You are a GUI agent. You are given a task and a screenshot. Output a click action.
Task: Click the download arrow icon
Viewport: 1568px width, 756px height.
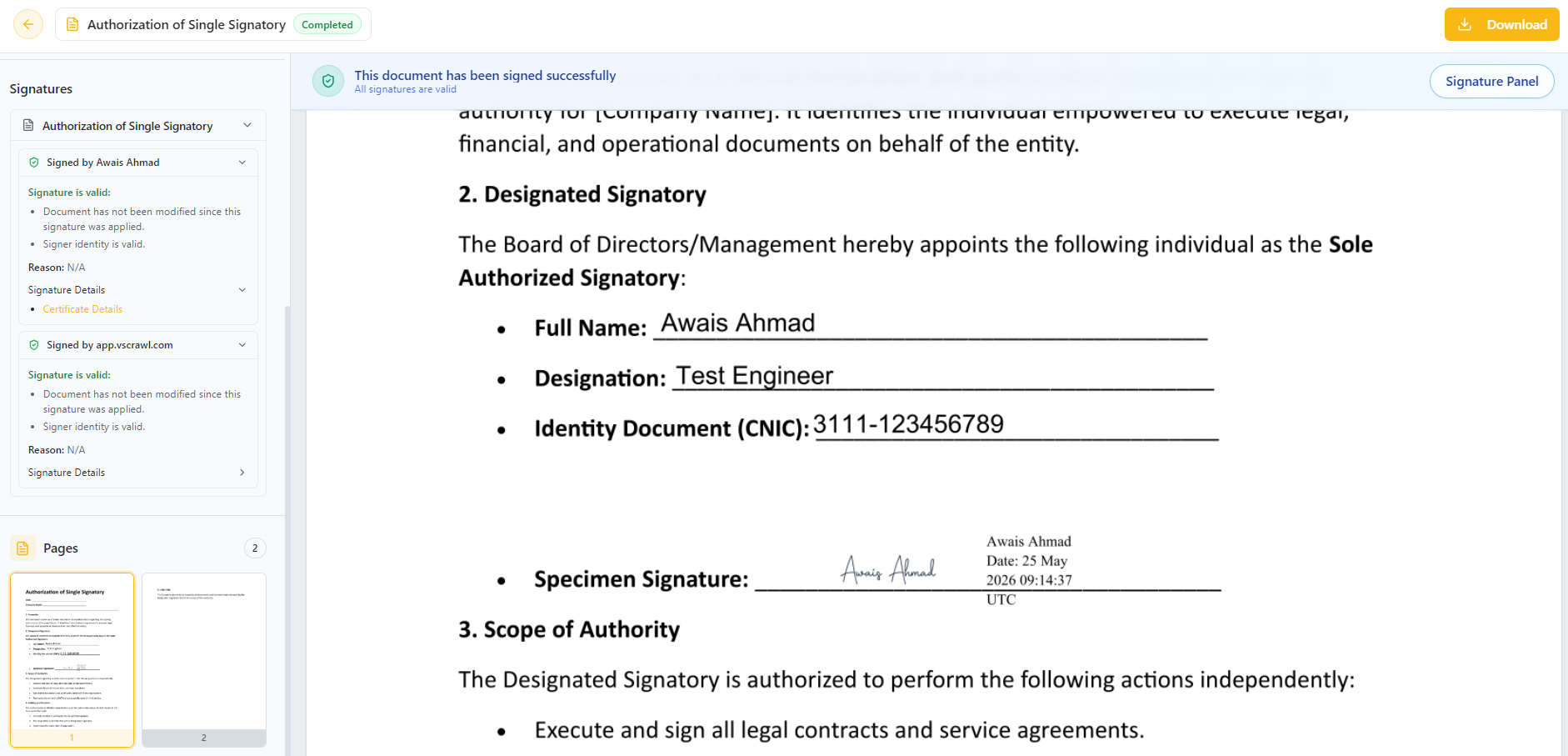tap(1465, 25)
